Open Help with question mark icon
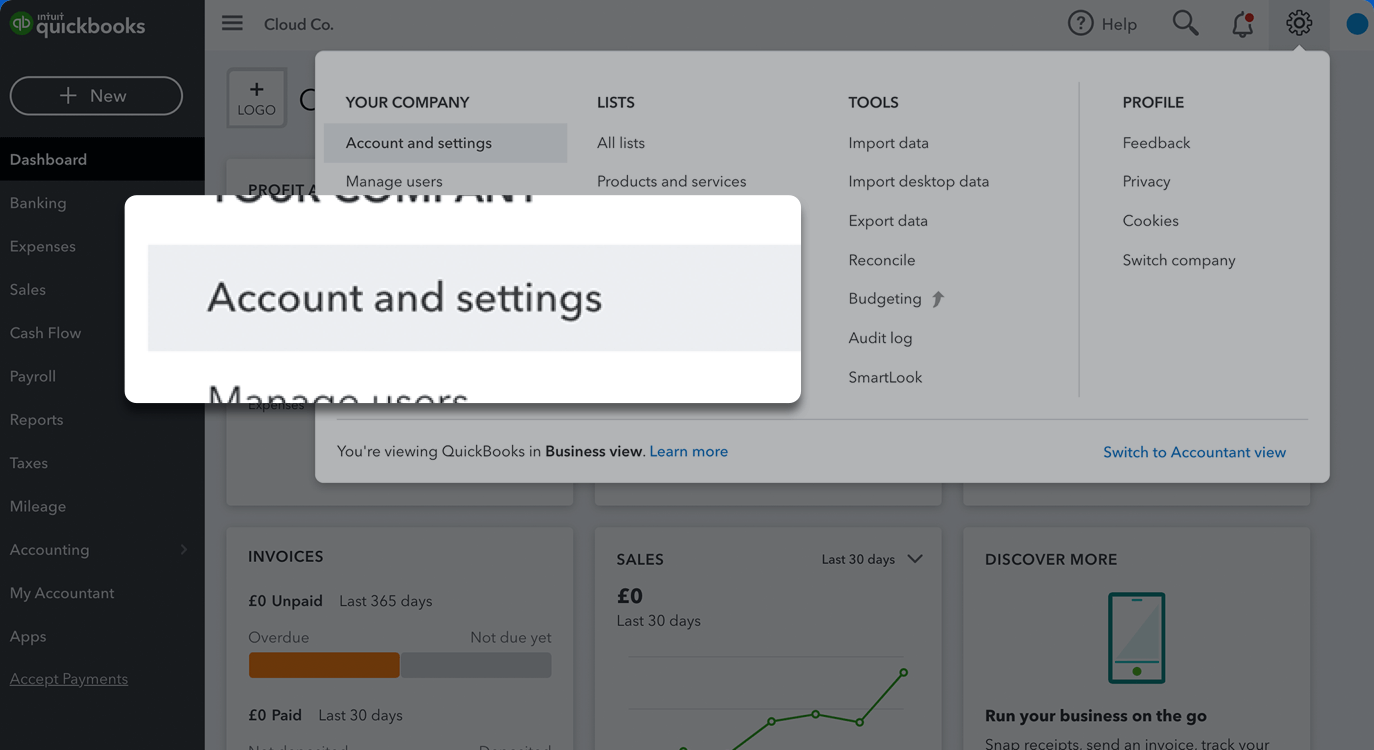Screen dimensions: 1374x750 [1102, 24]
